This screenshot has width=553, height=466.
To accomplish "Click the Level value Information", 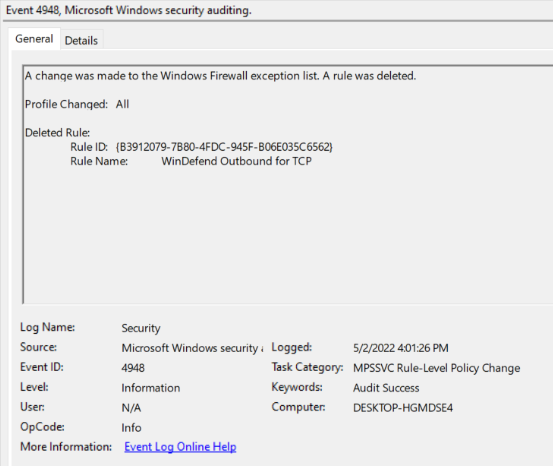I will coord(151,388).
